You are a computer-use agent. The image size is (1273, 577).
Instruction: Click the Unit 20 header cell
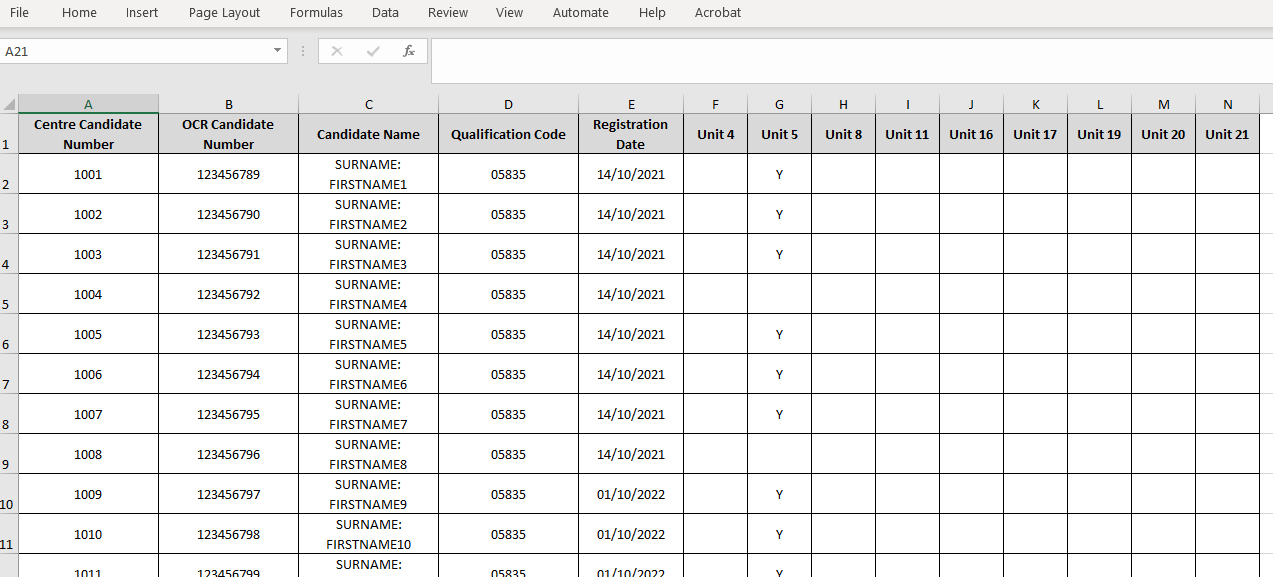tap(1163, 134)
